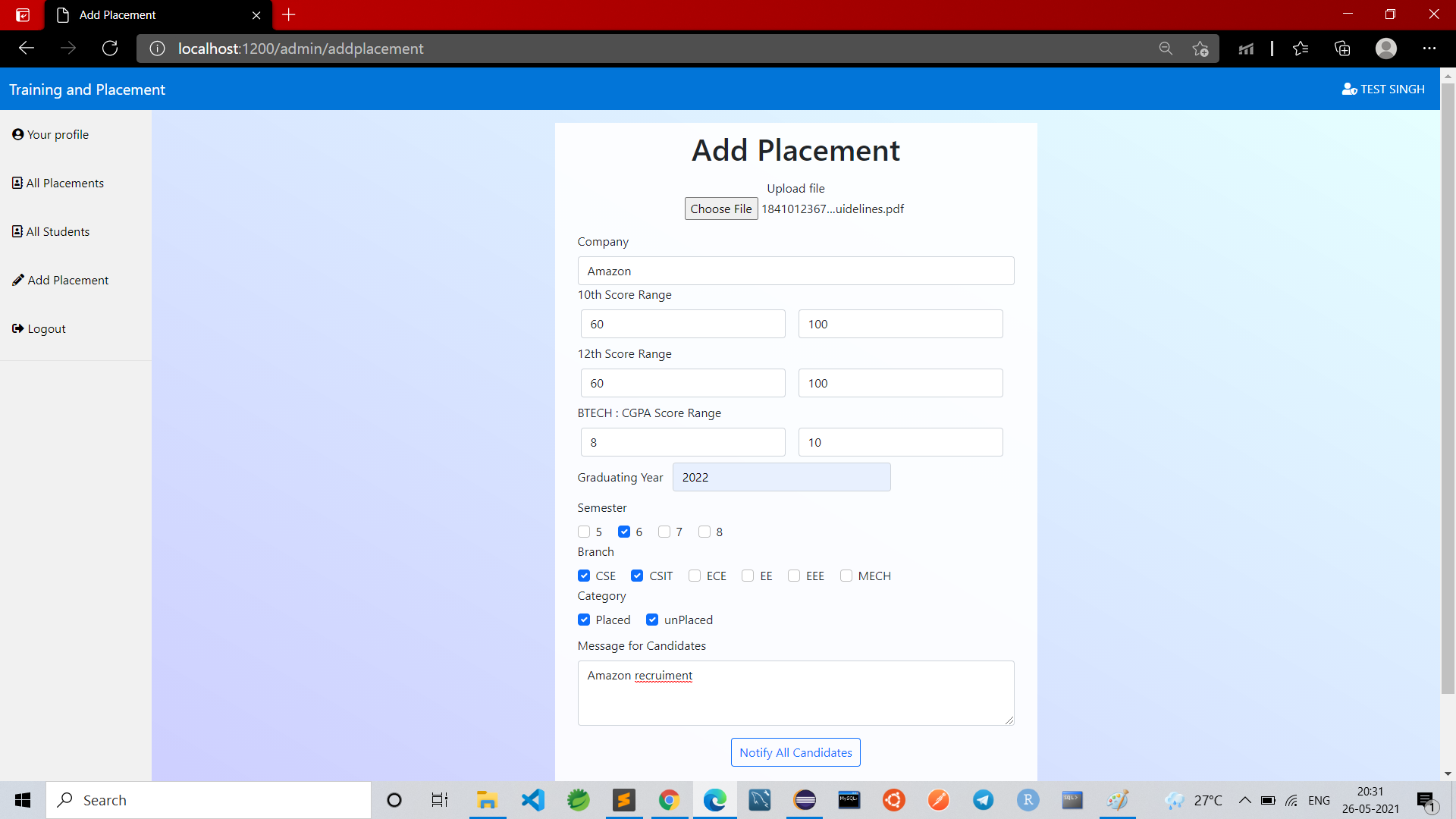This screenshot has height=819, width=1456.
Task: Enable the Semester 7 checkbox
Action: click(665, 532)
